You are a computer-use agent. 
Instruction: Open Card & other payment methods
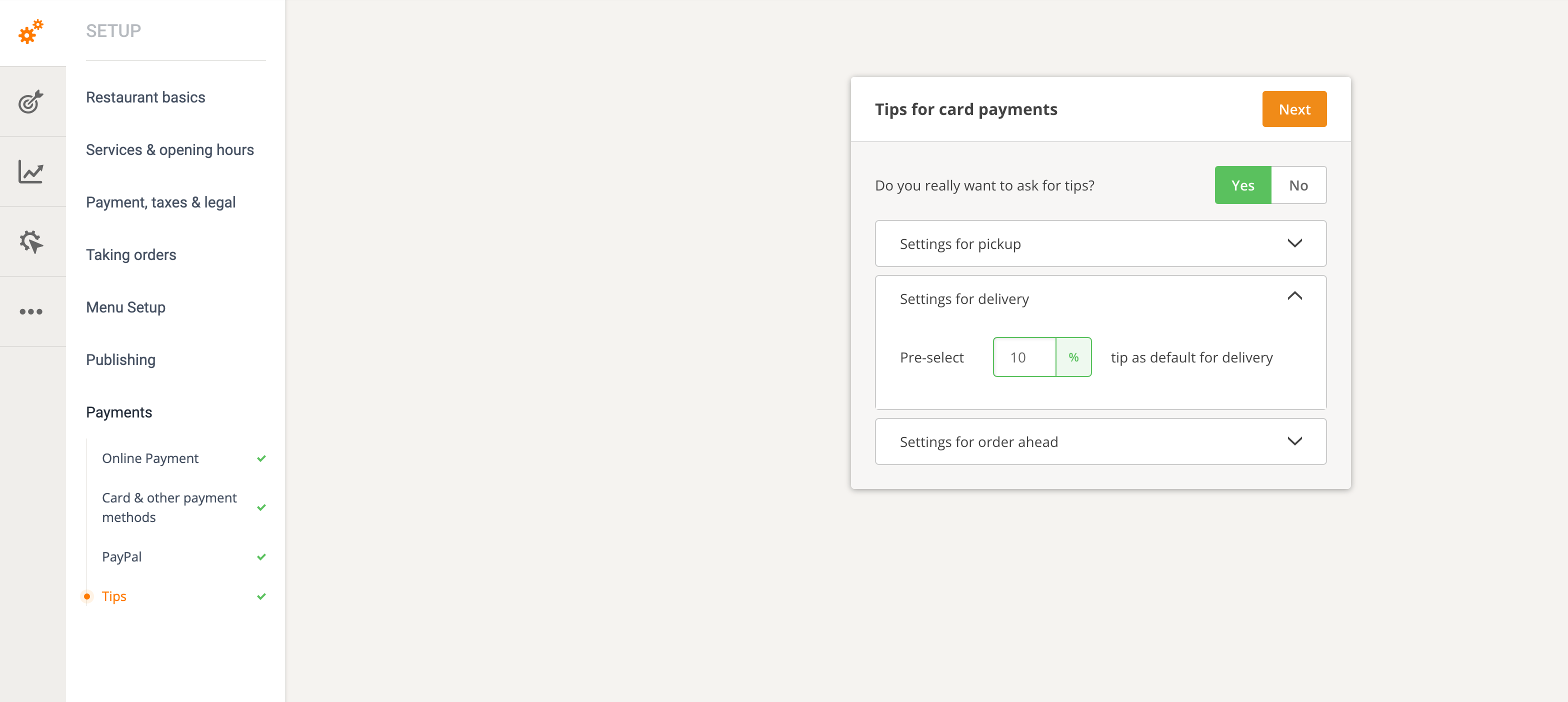pos(169,507)
